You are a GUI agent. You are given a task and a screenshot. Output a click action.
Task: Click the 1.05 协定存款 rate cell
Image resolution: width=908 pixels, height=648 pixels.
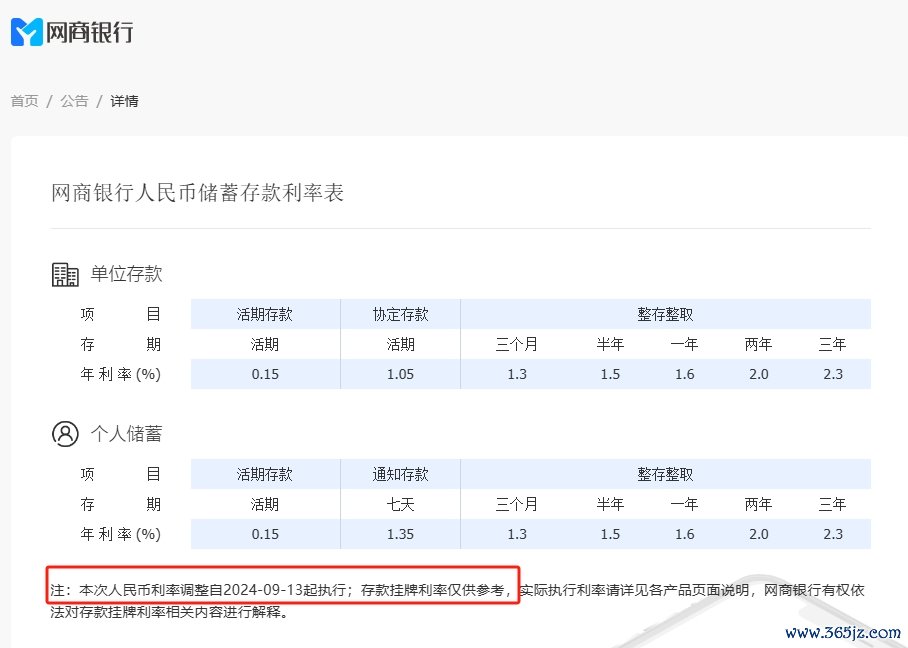[400, 374]
